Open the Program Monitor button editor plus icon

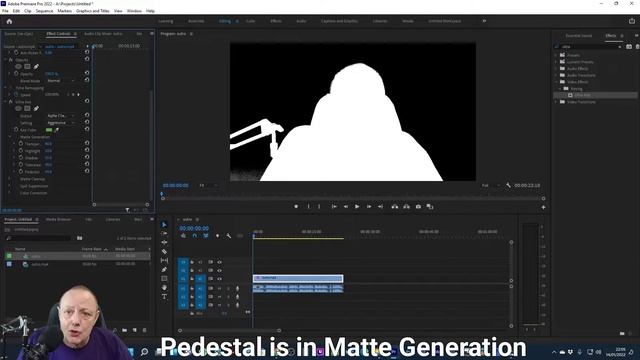[543, 207]
